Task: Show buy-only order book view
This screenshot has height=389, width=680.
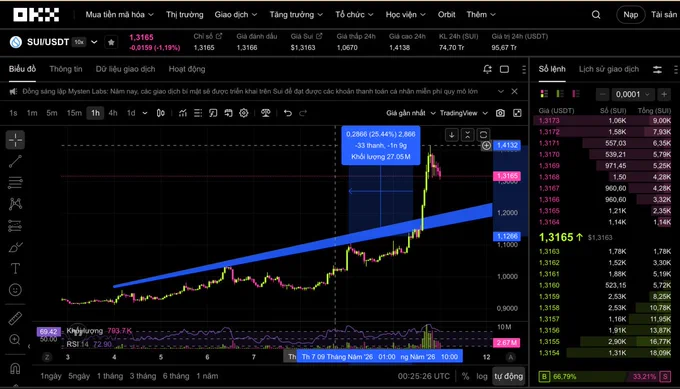Action: pos(560,94)
